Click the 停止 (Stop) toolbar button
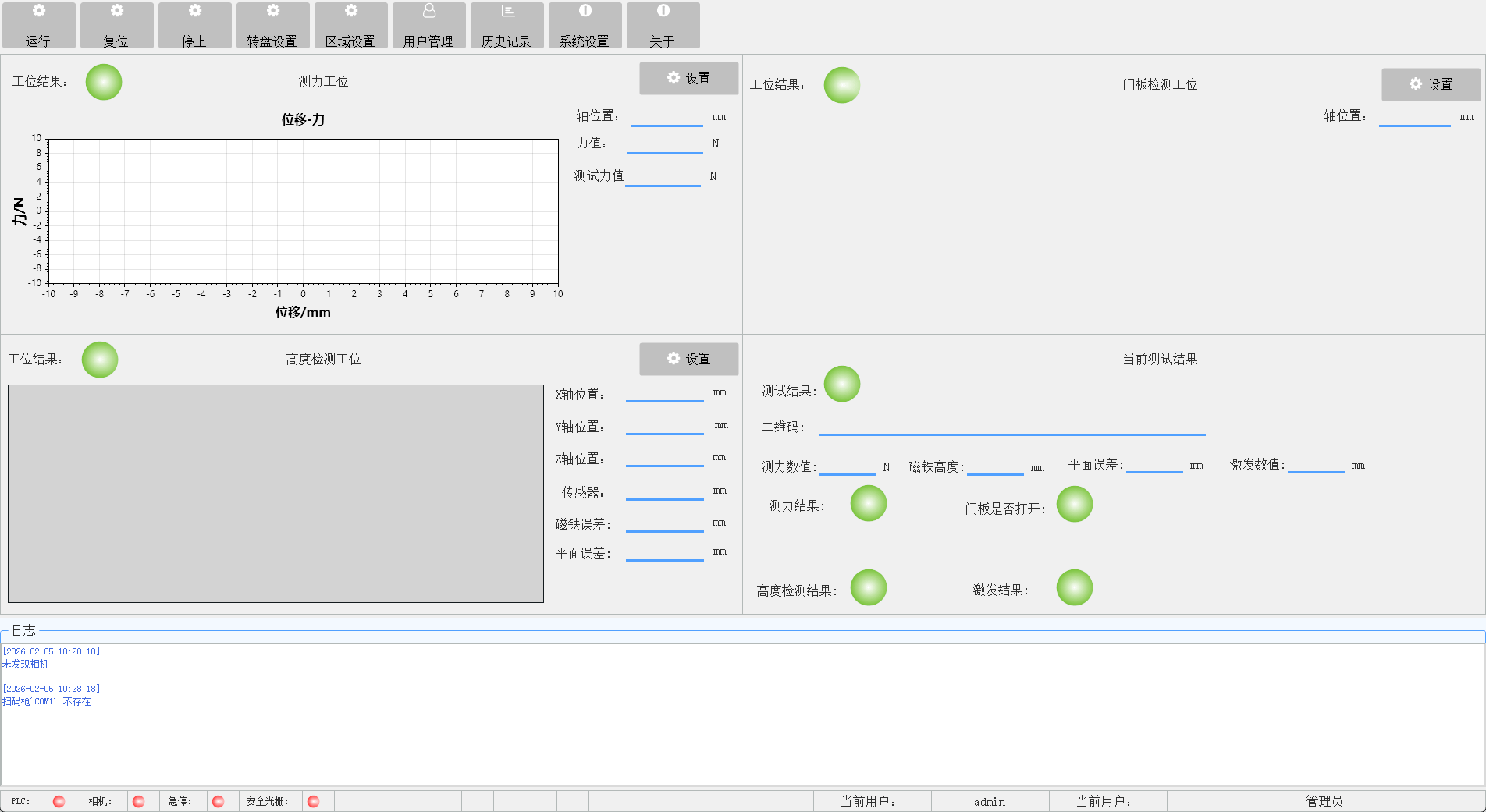The height and width of the screenshot is (812, 1486). point(194,26)
